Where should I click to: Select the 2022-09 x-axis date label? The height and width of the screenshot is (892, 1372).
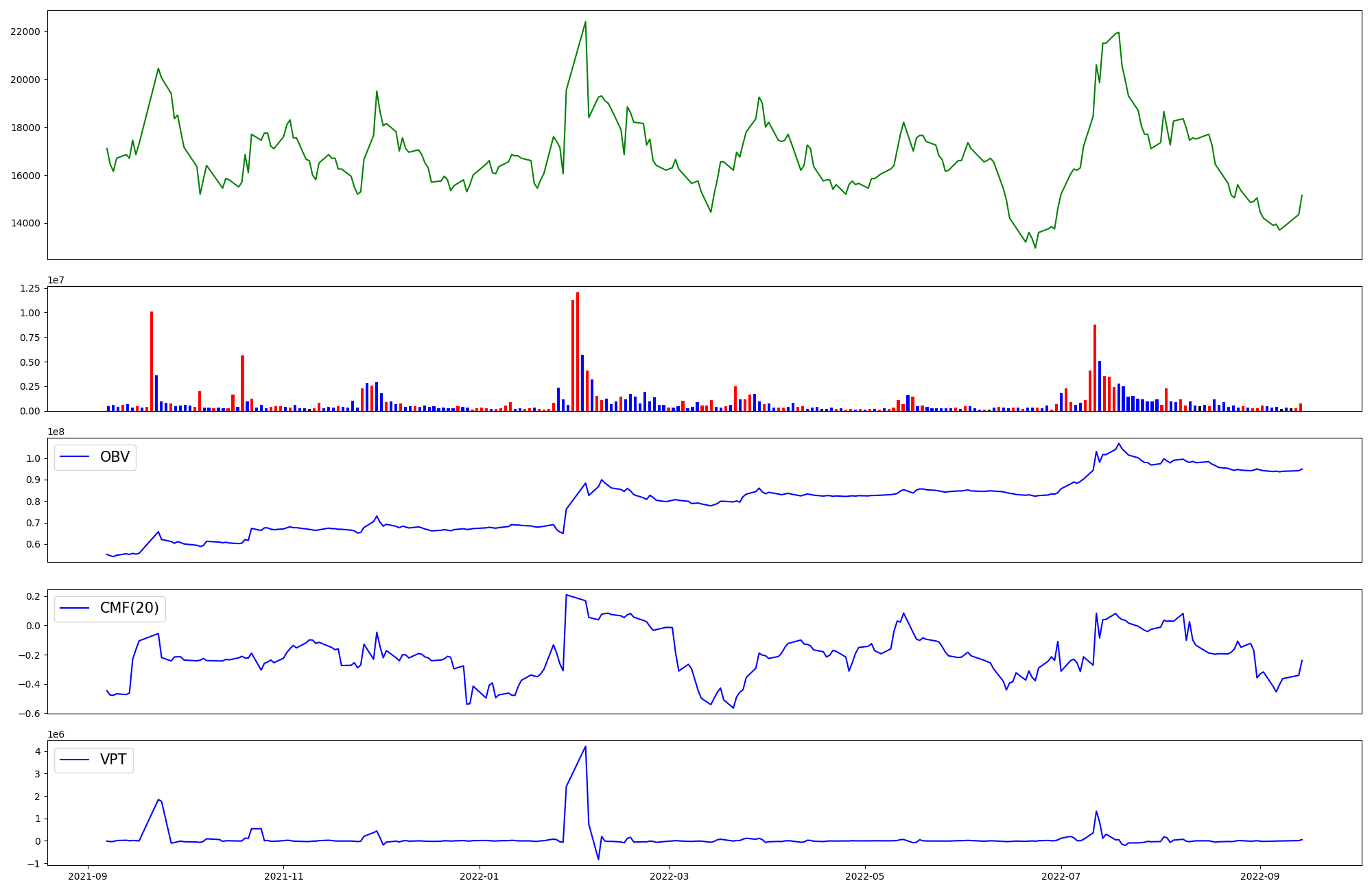tap(1259, 876)
